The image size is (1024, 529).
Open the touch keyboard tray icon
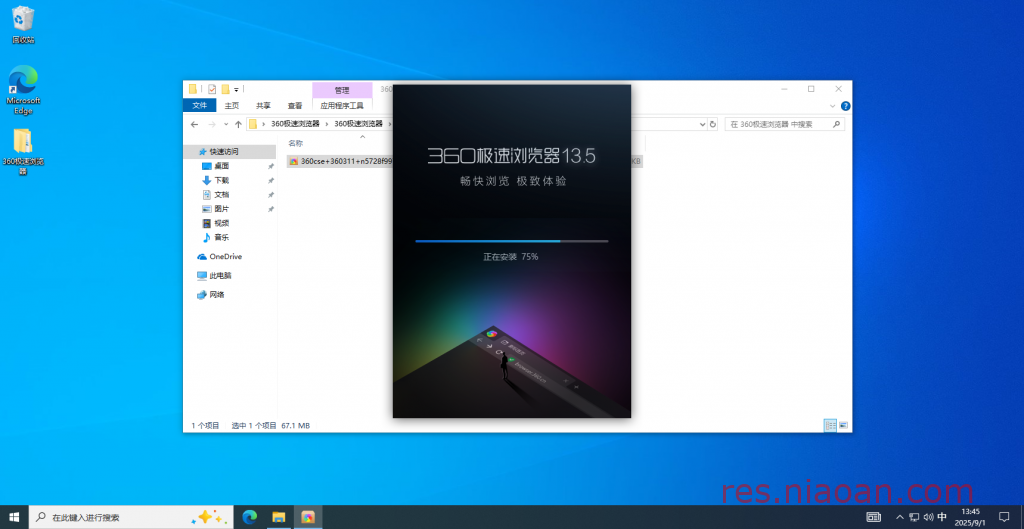point(874,517)
